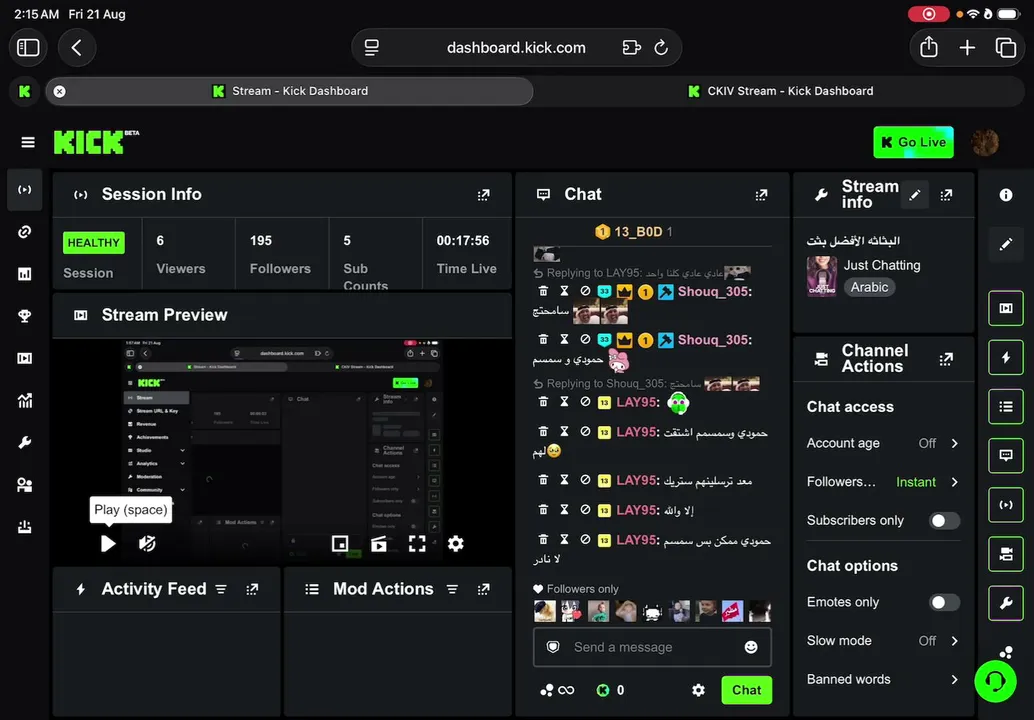Pop out the Chat panel
Image resolution: width=1034 pixels, height=720 pixels.
(x=761, y=195)
